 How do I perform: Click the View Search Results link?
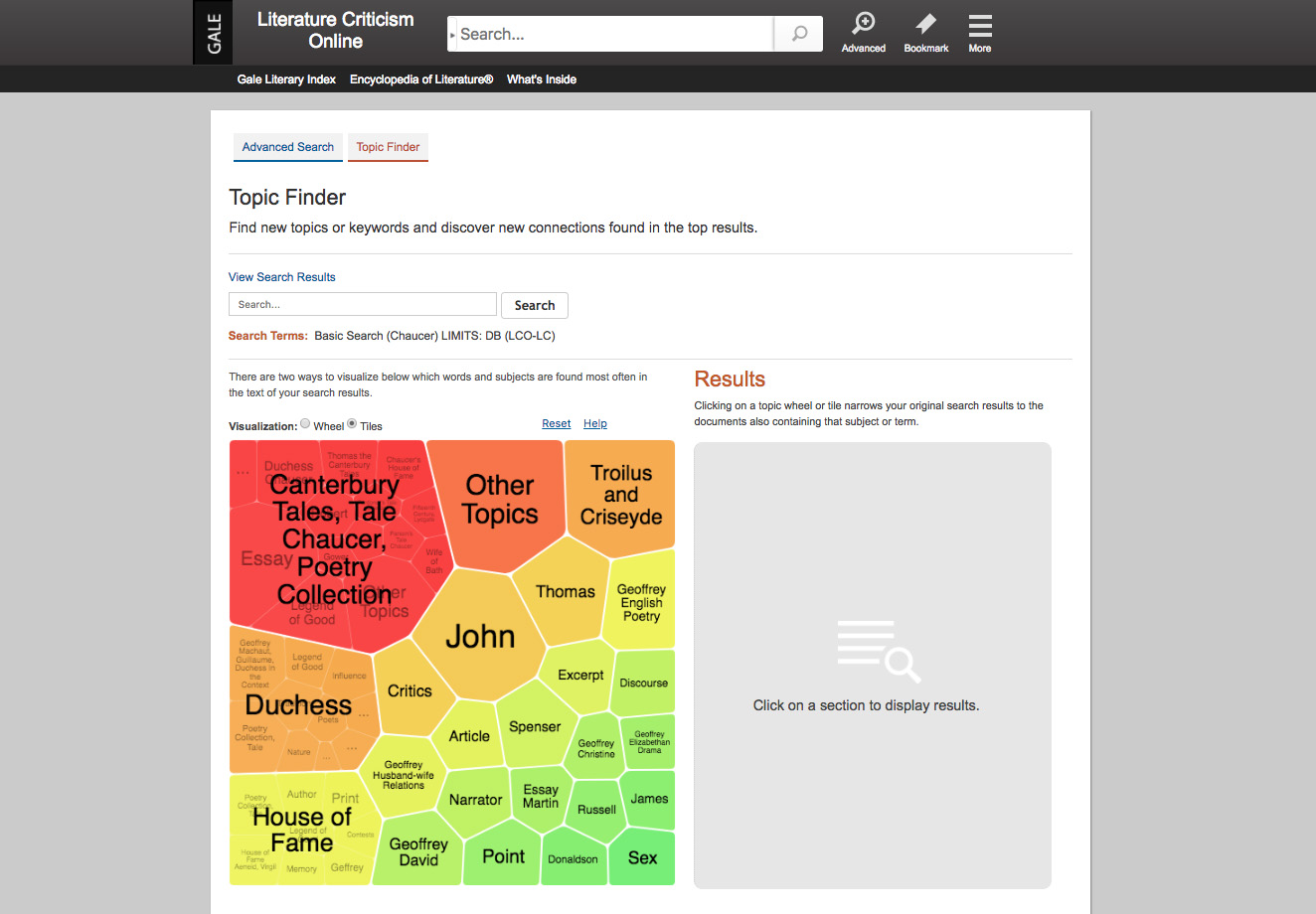click(x=282, y=277)
